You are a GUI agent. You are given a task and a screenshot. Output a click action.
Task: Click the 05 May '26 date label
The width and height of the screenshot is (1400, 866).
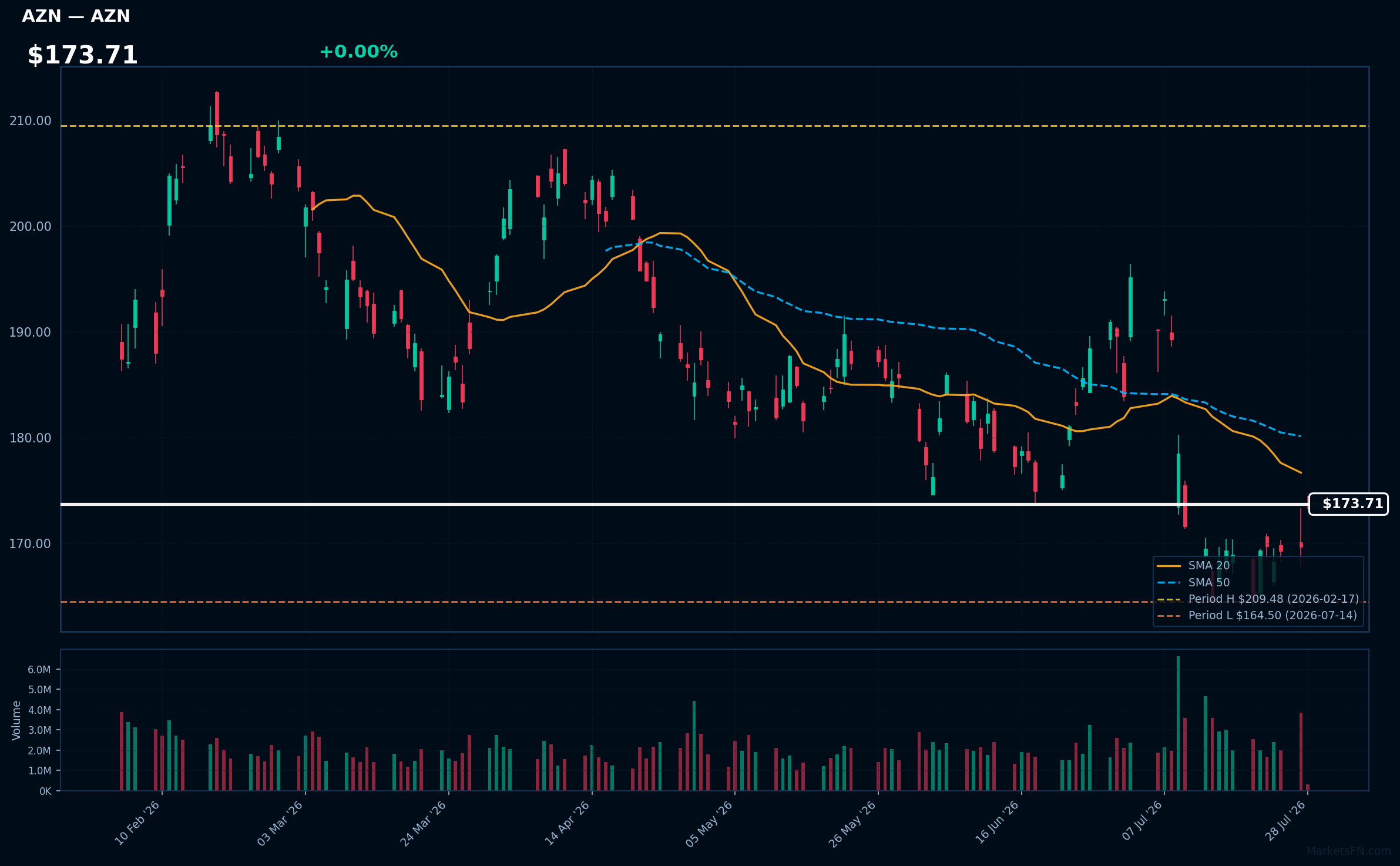point(709,824)
